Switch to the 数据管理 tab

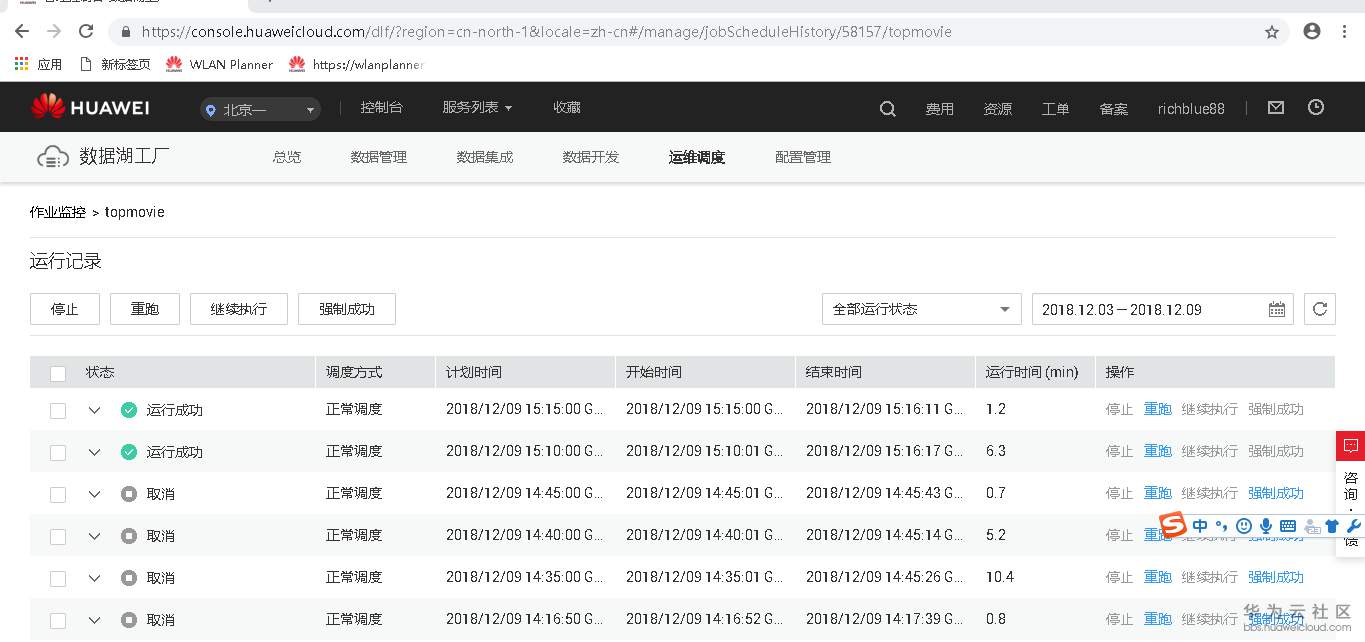[x=378, y=157]
